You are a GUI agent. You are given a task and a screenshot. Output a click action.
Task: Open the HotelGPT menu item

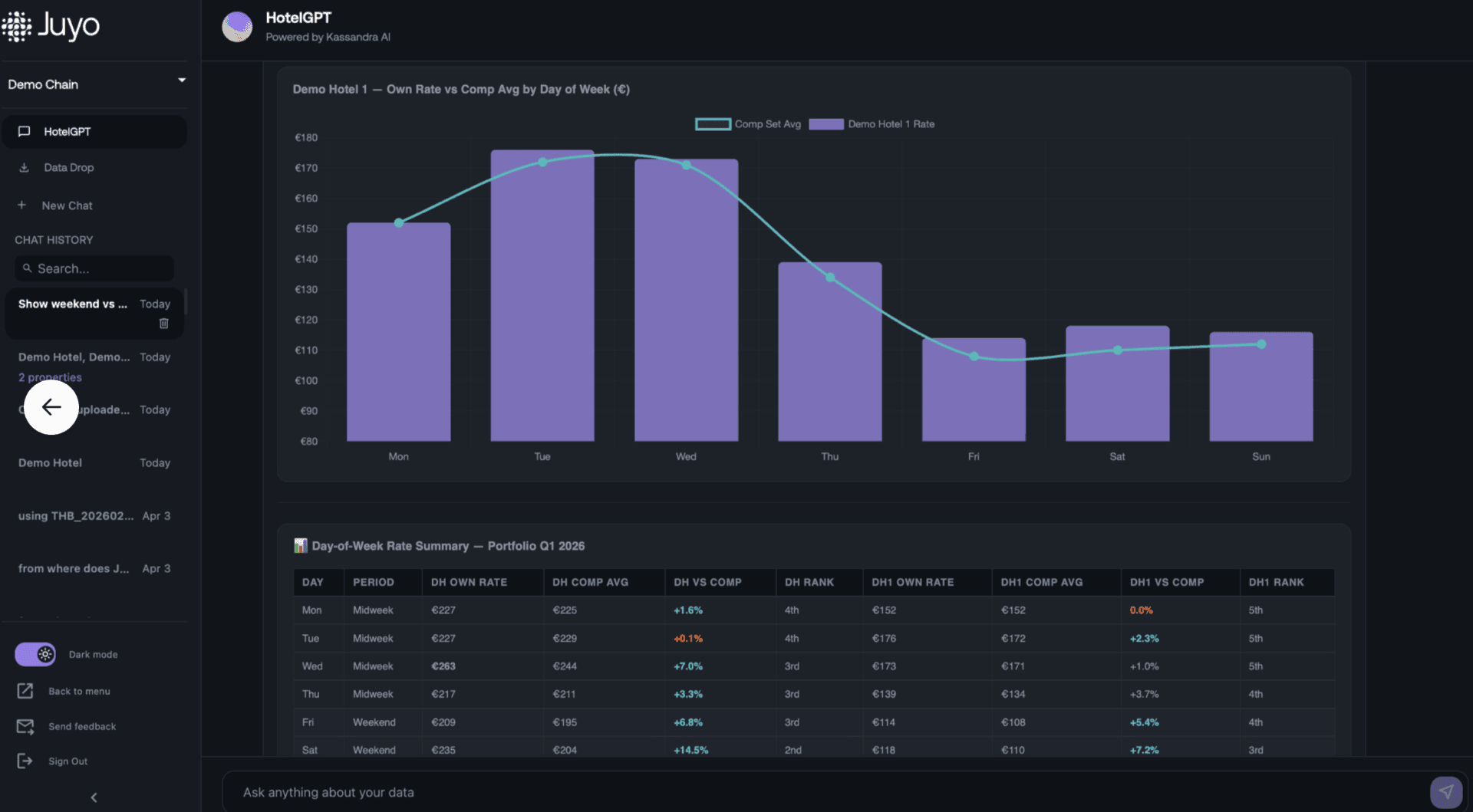tap(94, 132)
